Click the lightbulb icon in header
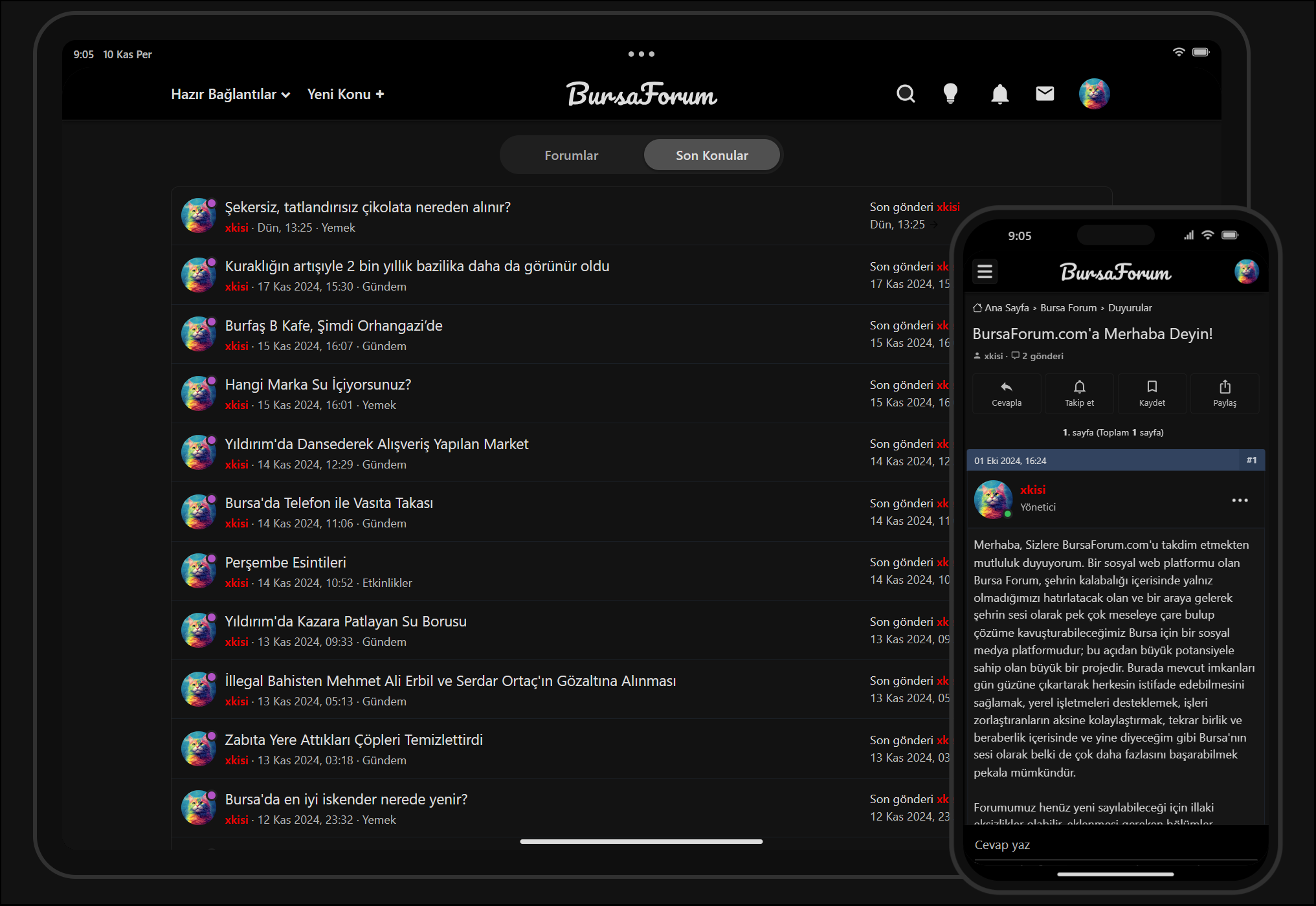Viewport: 1316px width, 906px height. coord(950,94)
